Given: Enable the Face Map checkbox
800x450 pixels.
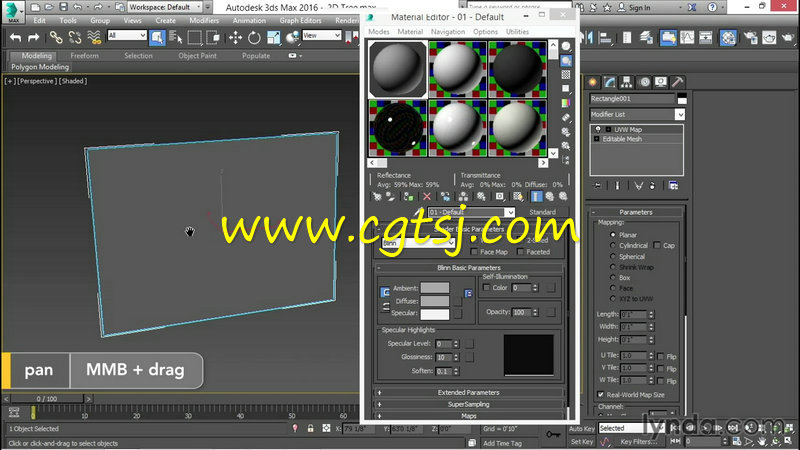Looking at the screenshot, I should [x=474, y=252].
